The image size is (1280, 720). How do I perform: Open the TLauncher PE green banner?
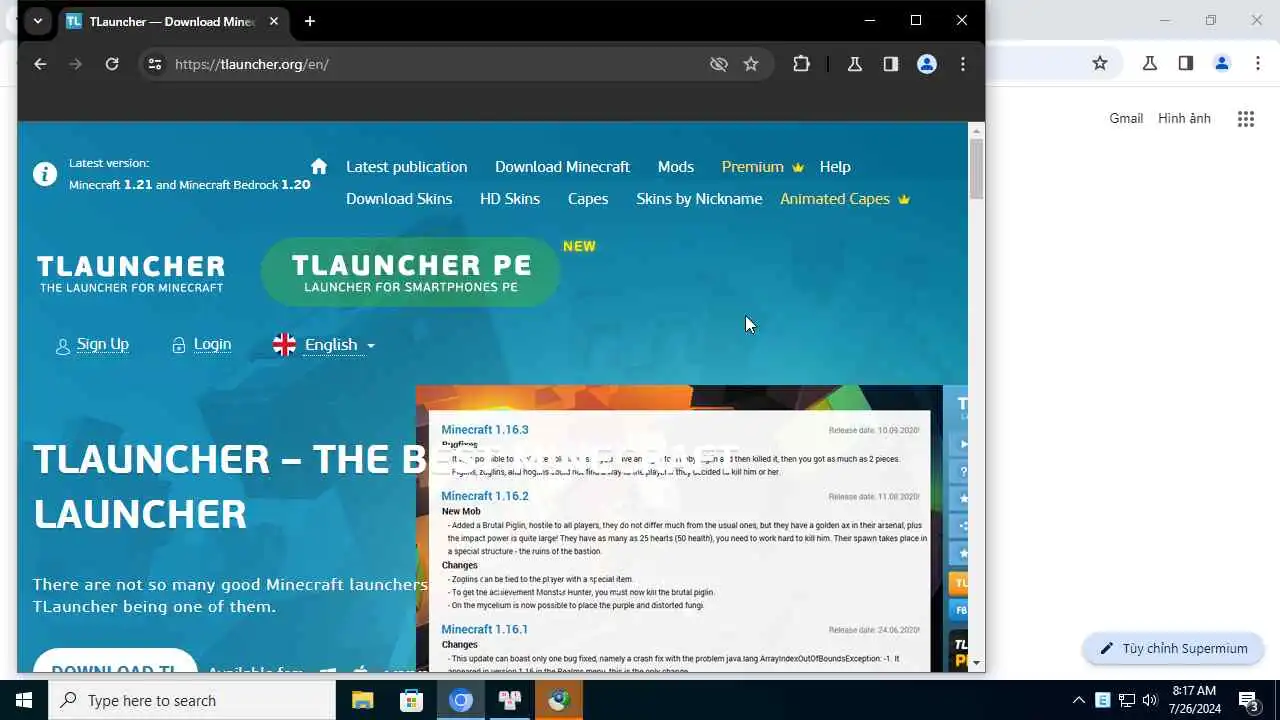click(x=410, y=272)
